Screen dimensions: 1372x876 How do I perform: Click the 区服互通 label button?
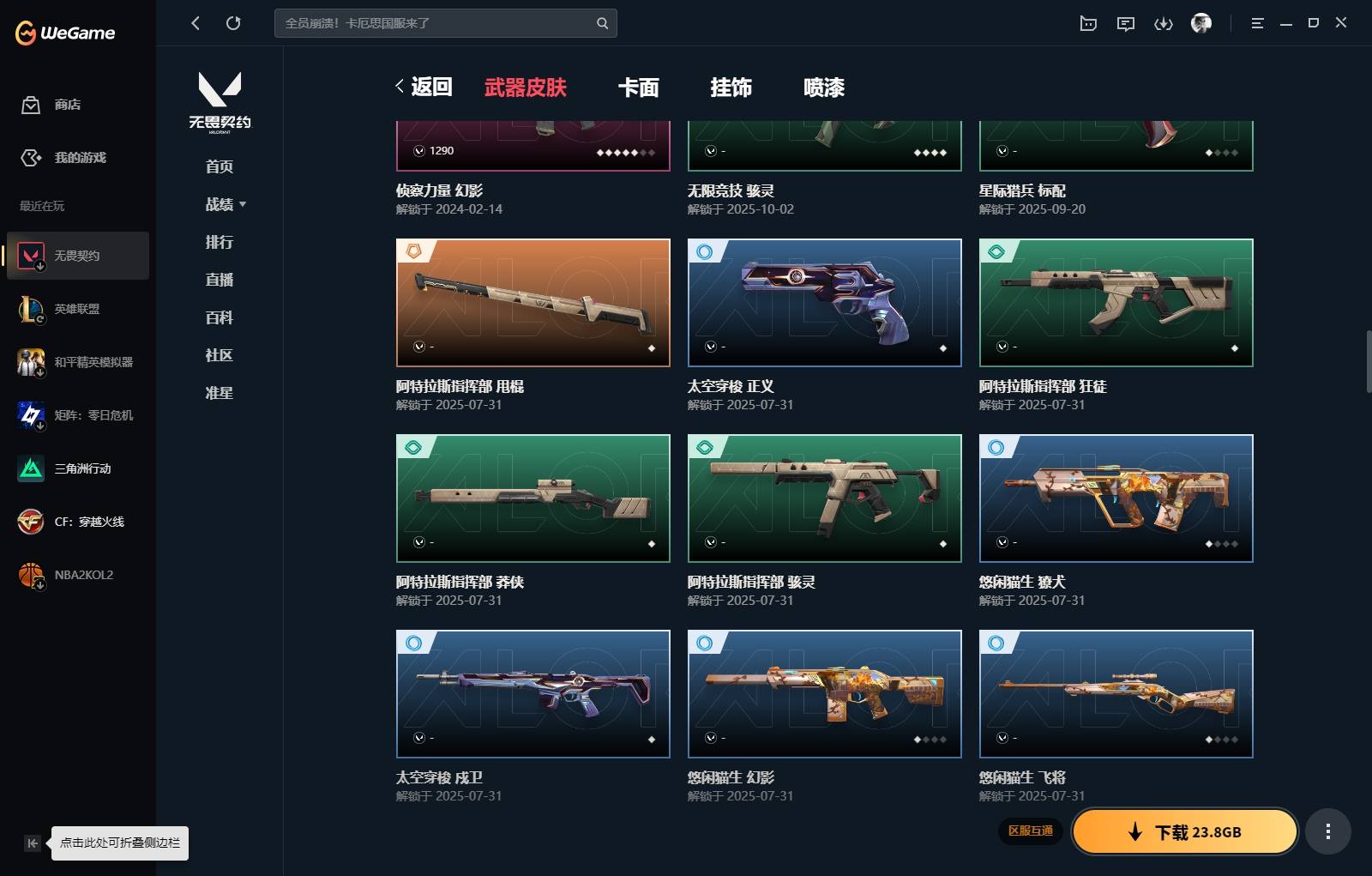1030,831
